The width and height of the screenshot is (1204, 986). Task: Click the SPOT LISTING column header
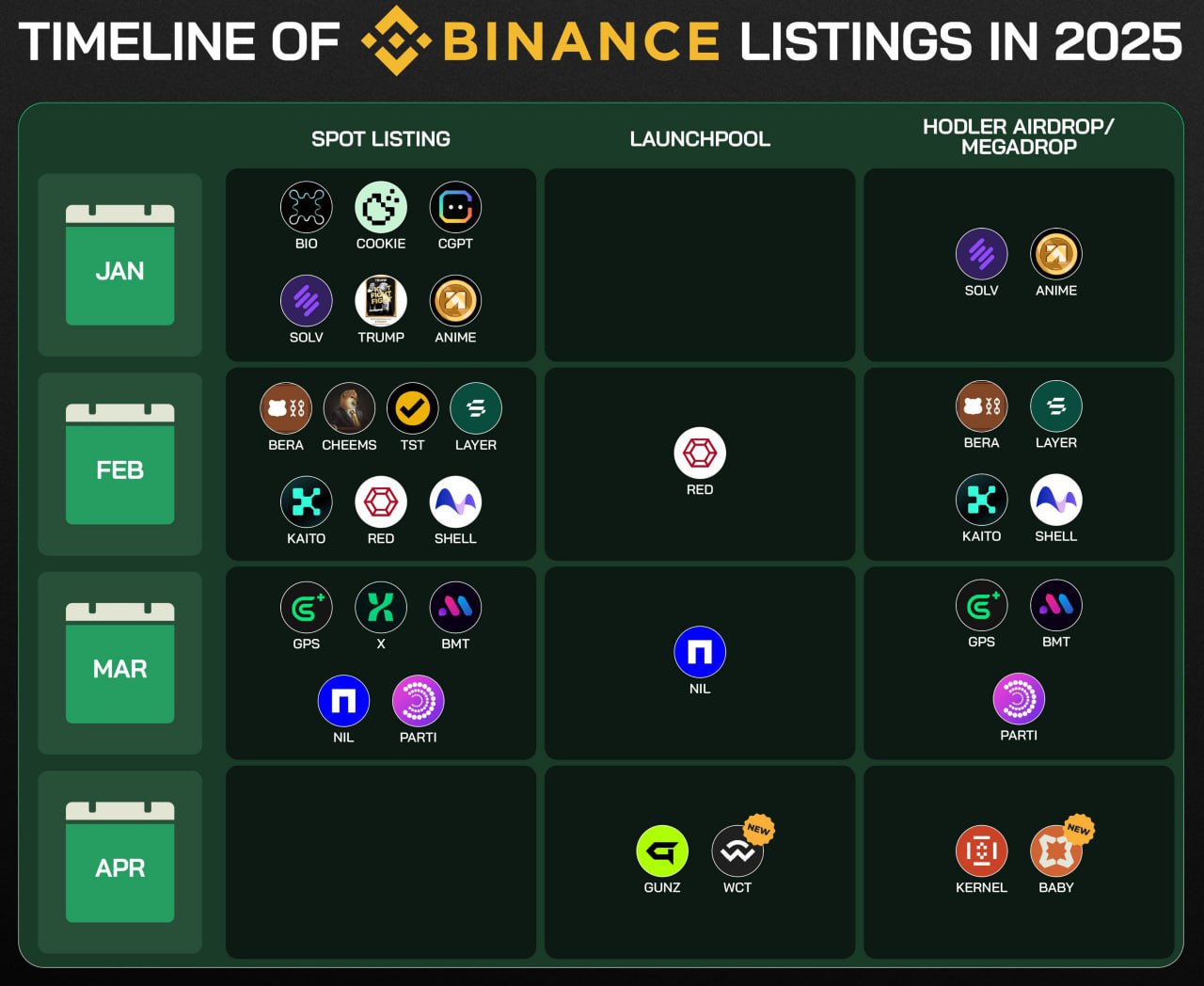tap(381, 139)
